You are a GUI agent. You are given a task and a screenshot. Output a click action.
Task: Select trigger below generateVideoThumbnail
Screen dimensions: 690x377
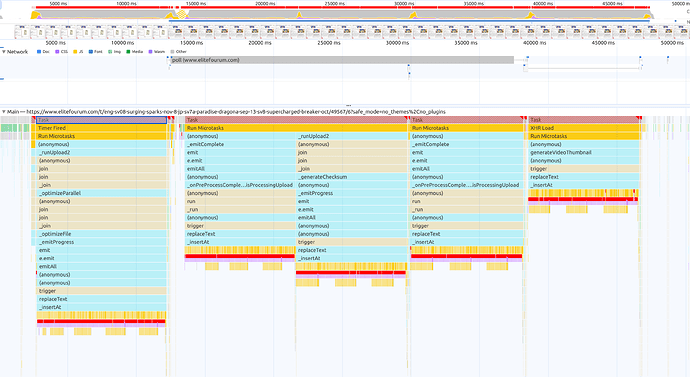pyautogui.click(x=584, y=169)
